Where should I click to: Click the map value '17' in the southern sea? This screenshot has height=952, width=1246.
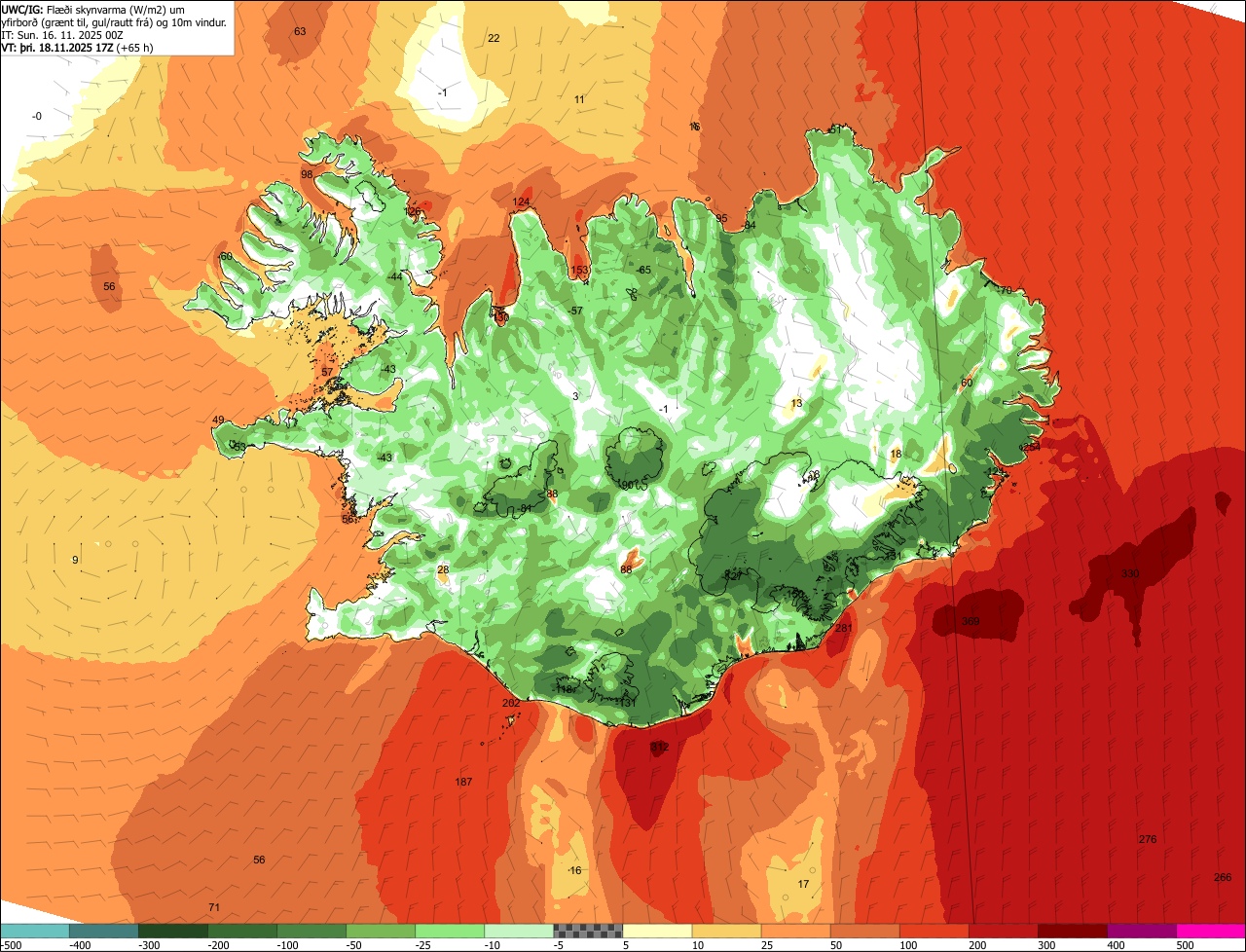click(803, 884)
